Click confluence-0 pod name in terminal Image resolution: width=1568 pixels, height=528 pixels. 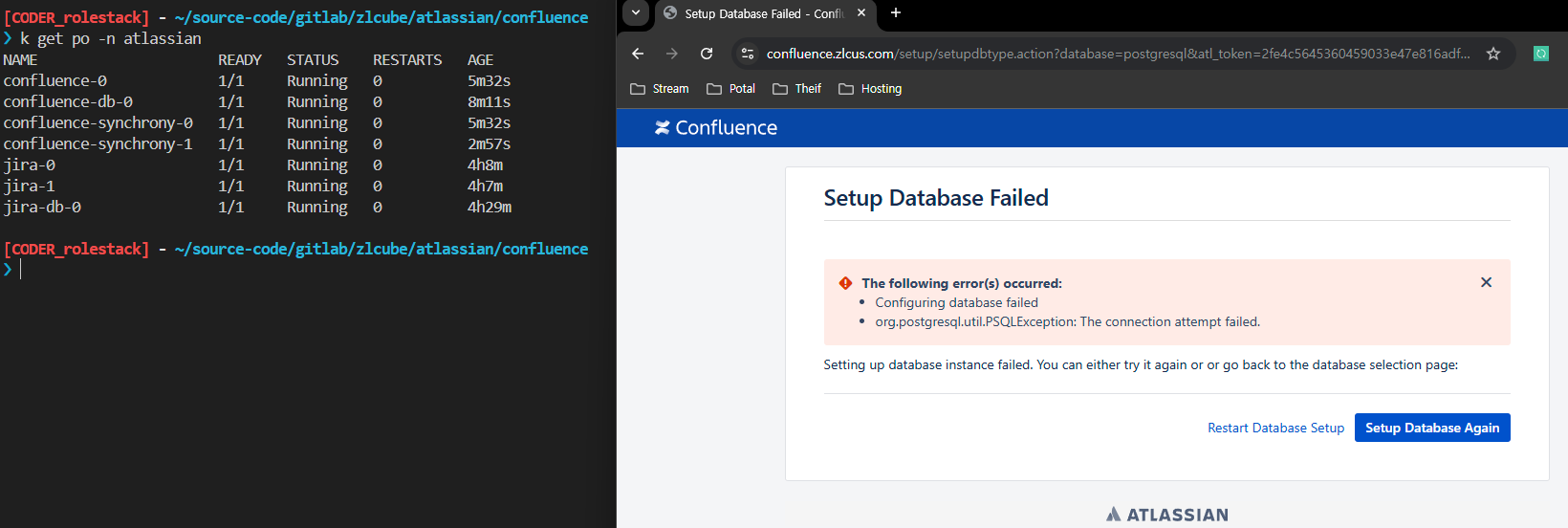[54, 80]
